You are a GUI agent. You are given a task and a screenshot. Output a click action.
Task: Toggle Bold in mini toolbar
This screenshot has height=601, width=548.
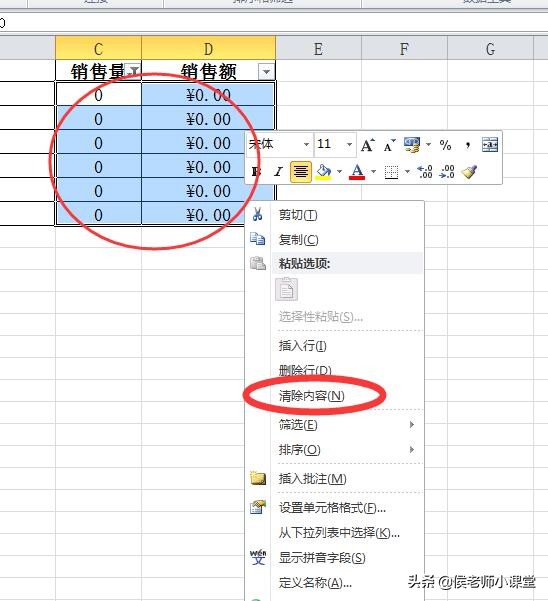click(256, 171)
